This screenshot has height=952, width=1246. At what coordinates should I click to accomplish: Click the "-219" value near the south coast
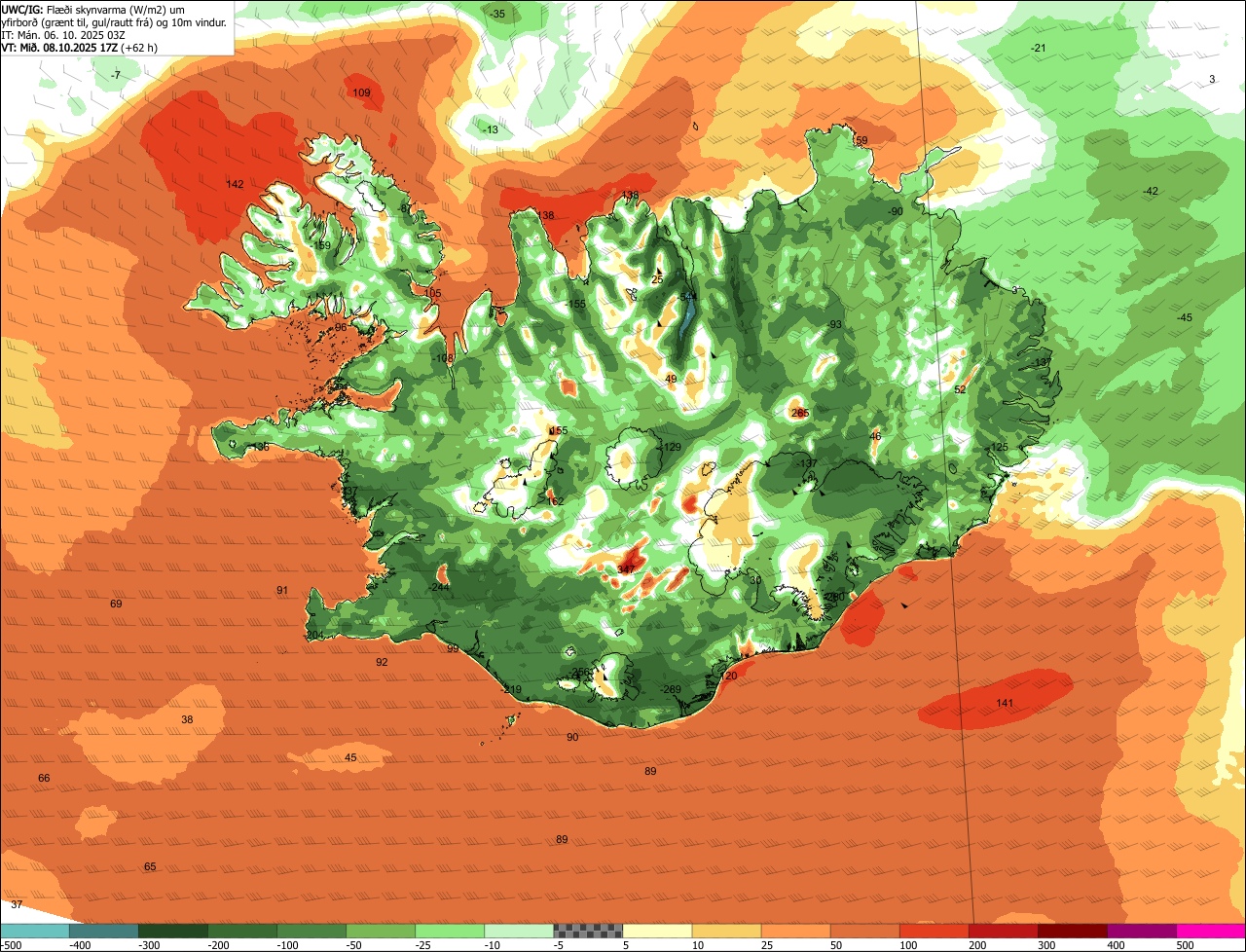pyautogui.click(x=512, y=689)
